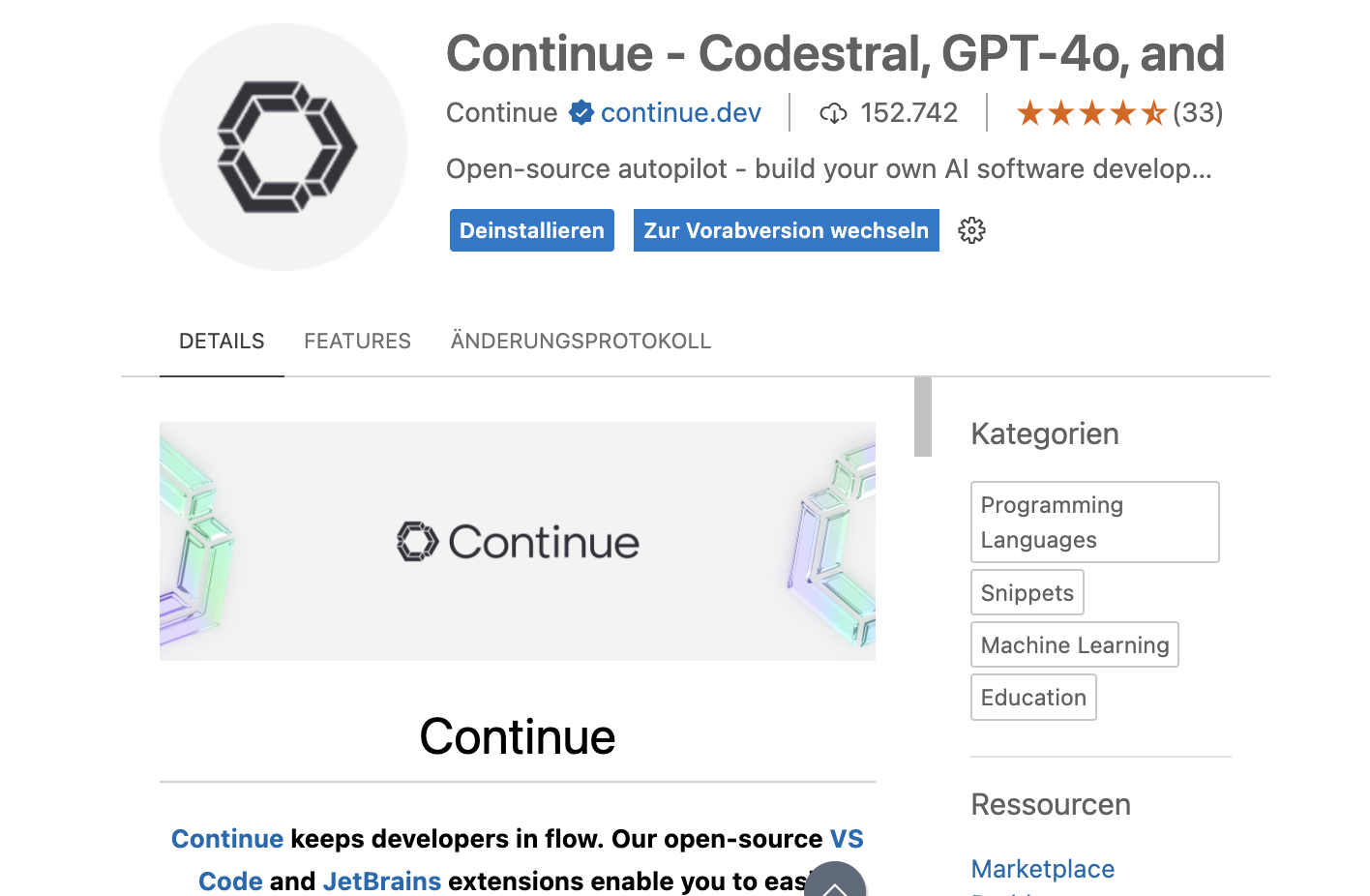Open the extension settings gear icon
Image resolution: width=1370 pixels, height=896 pixels.
[971, 230]
